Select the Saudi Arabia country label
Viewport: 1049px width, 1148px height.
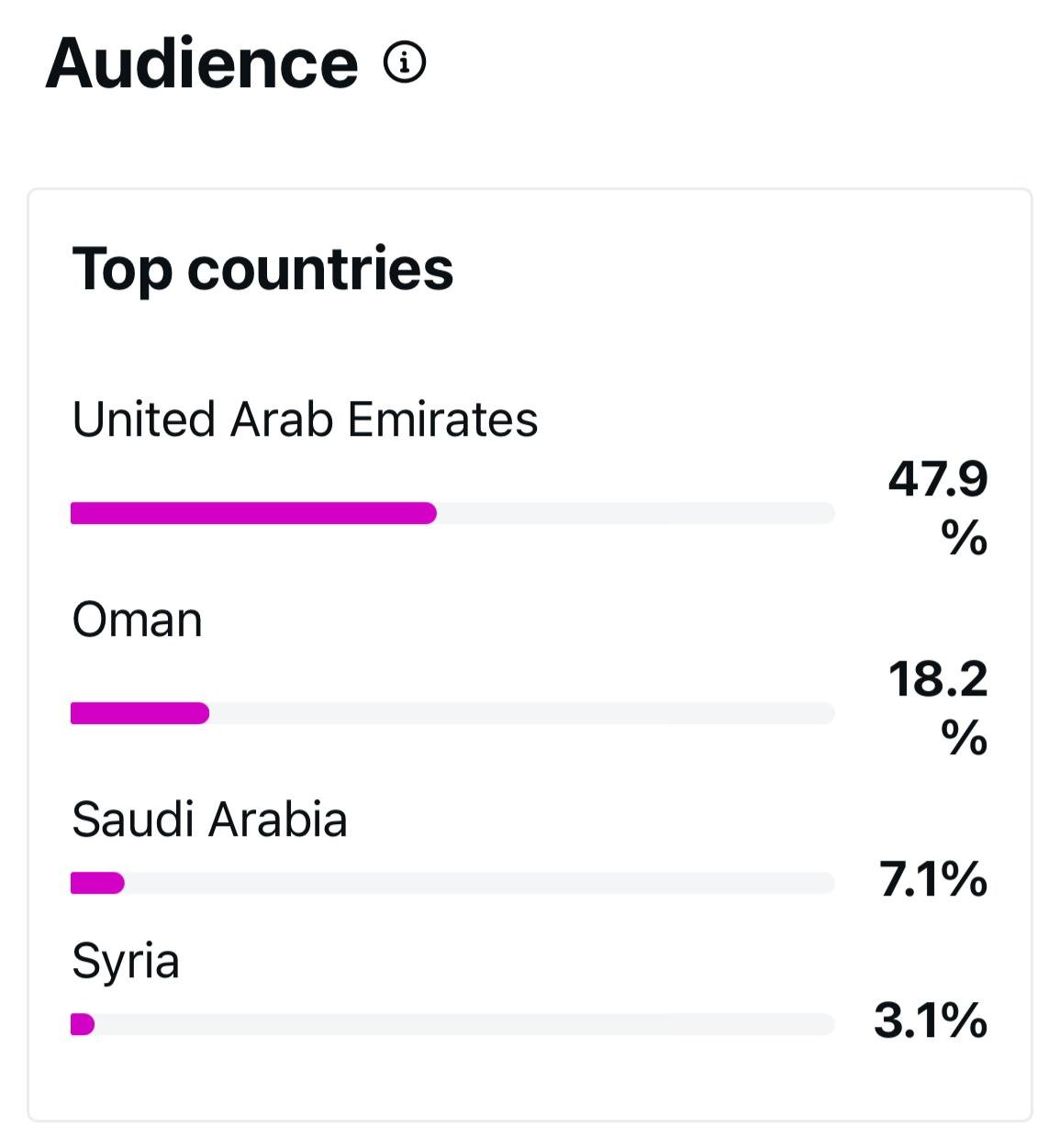coord(209,819)
